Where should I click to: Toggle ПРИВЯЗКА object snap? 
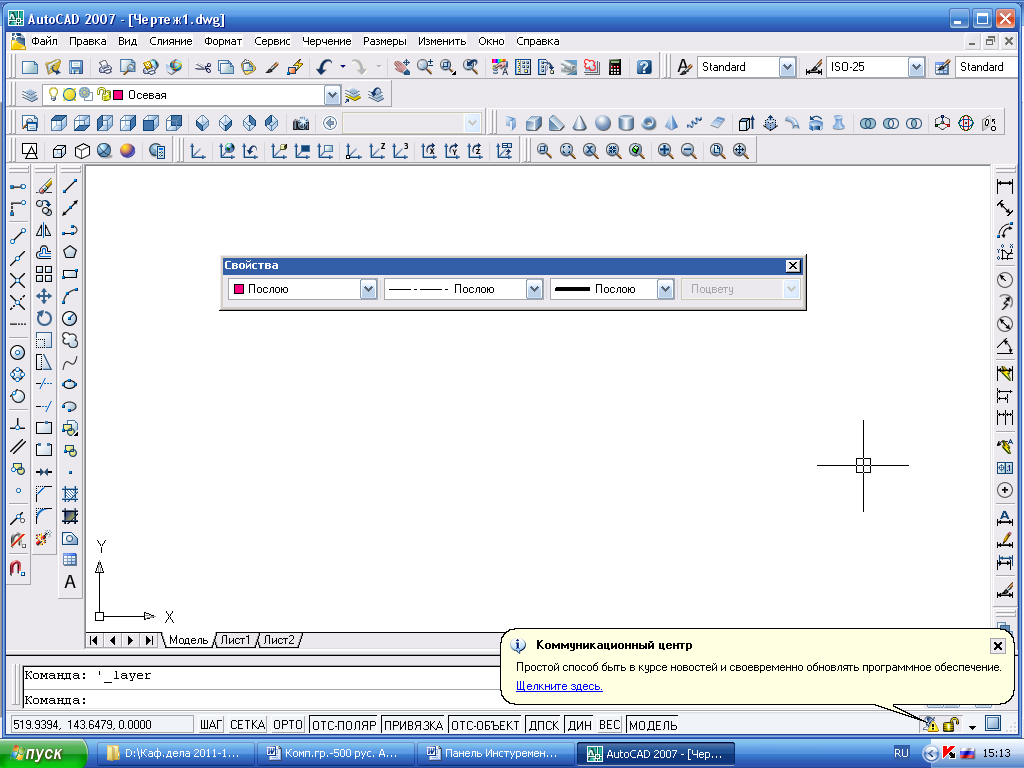(413, 724)
